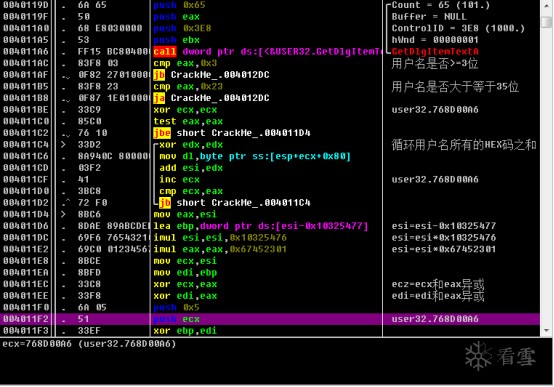This screenshot has height=387, width=554.
Task: Select the highlighted row at address 004011F2
Action: click(x=270, y=319)
